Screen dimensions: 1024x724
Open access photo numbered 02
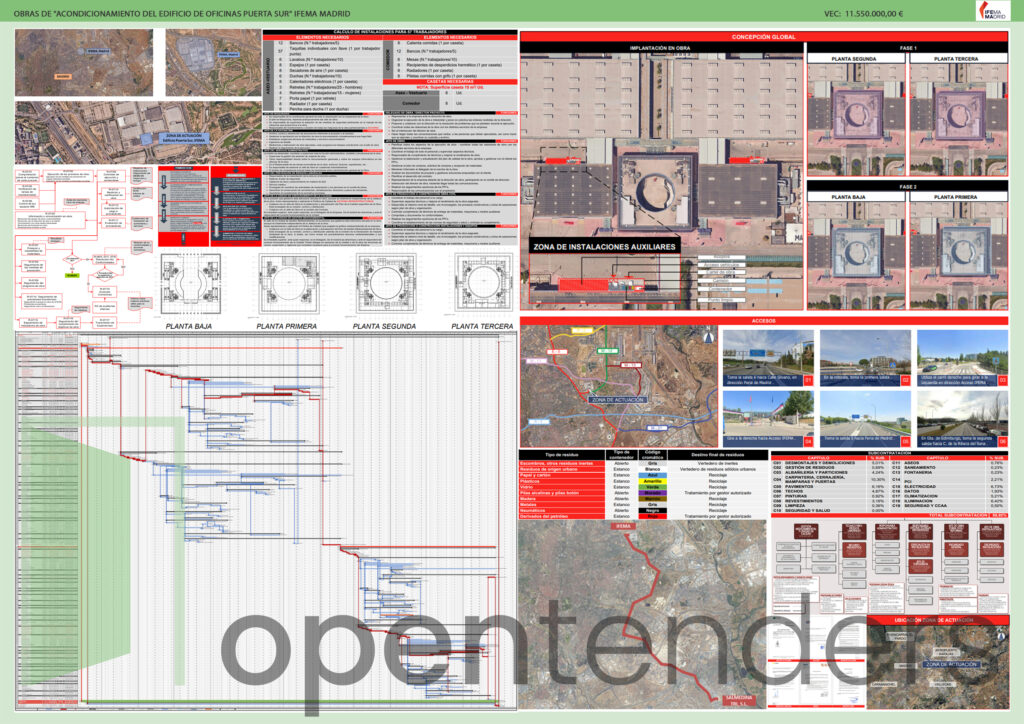click(865, 358)
